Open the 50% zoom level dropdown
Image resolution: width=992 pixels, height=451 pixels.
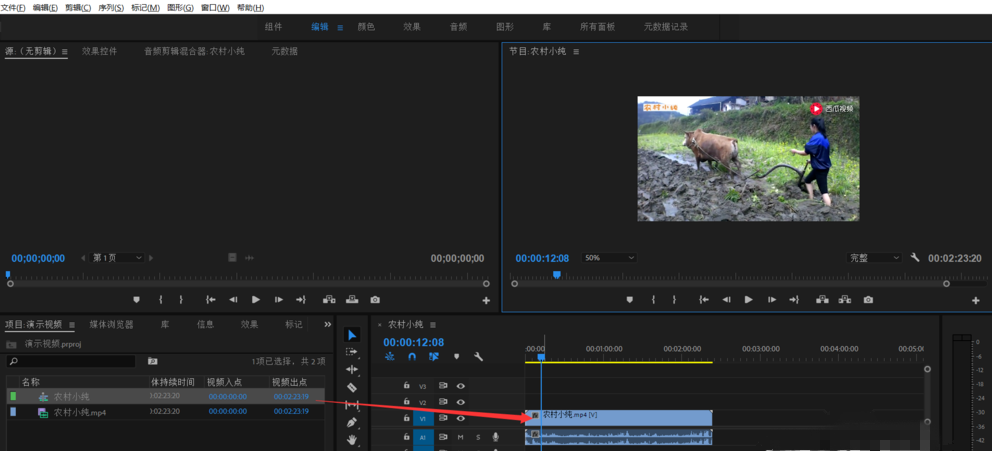tap(609, 258)
